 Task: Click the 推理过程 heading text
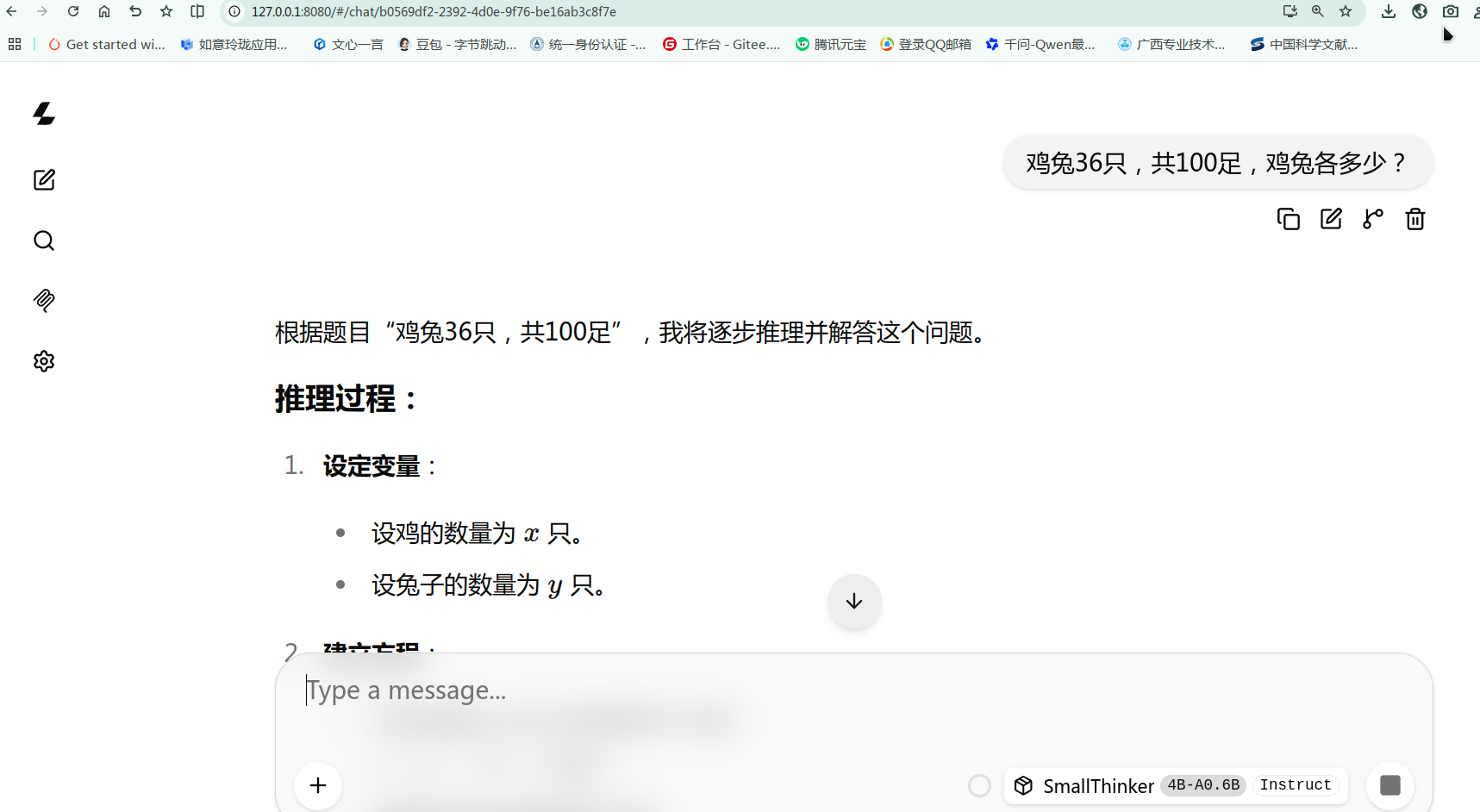tap(346, 399)
